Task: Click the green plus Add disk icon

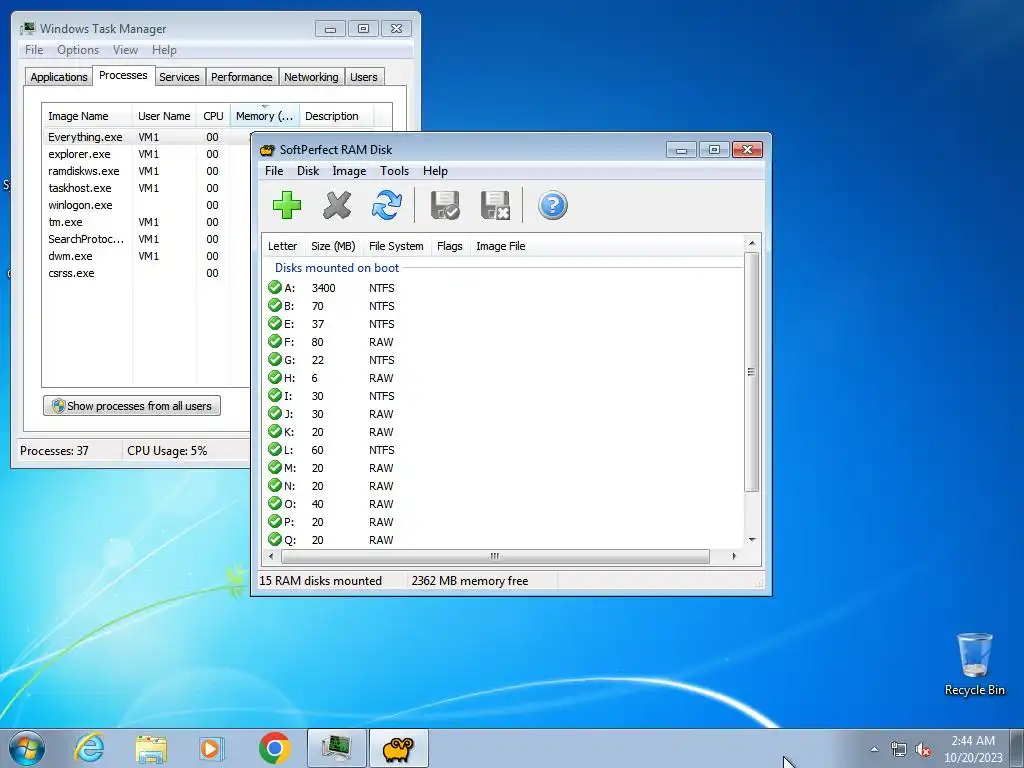Action: tap(287, 205)
